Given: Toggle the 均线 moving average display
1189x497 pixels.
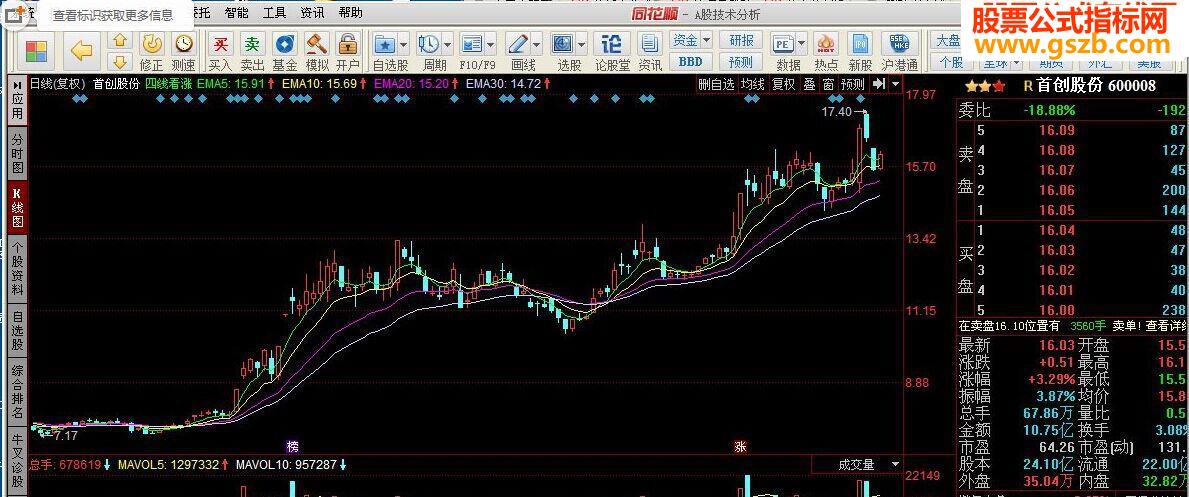Looking at the screenshot, I should tap(753, 84).
